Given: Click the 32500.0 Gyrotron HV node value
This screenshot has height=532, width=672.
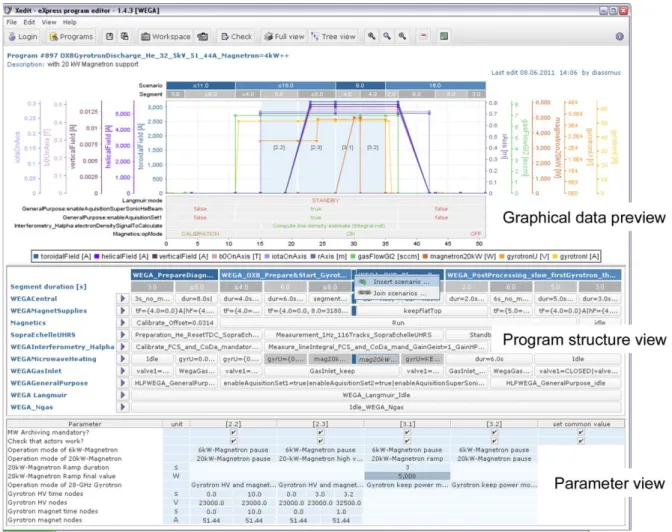Looking at the screenshot, I should coord(348,502).
